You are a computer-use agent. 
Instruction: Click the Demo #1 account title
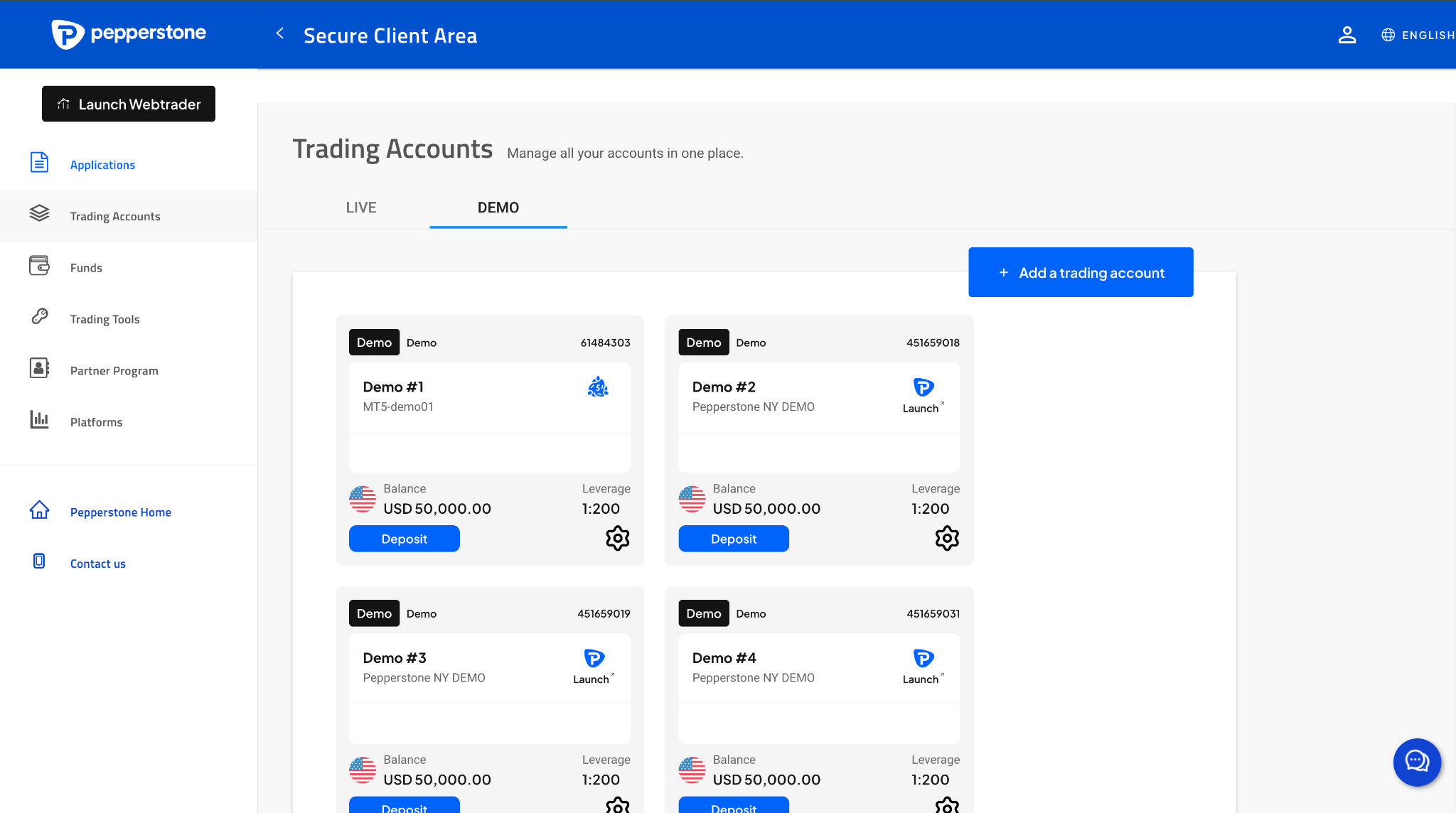tap(393, 387)
